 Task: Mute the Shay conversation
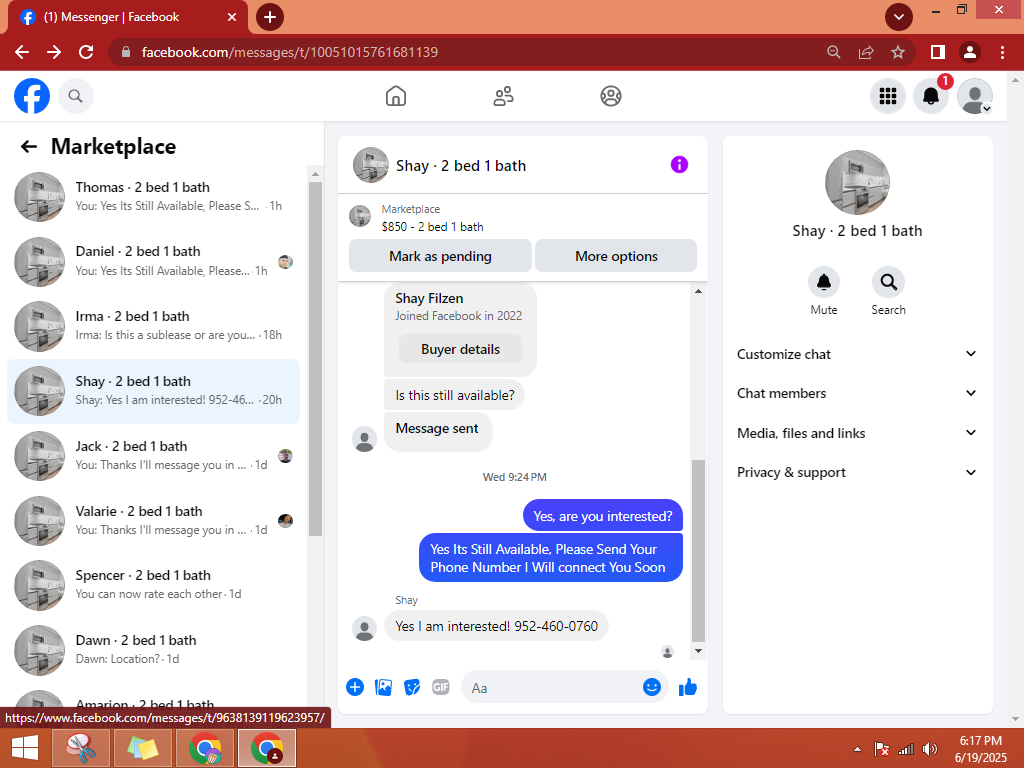(x=824, y=282)
